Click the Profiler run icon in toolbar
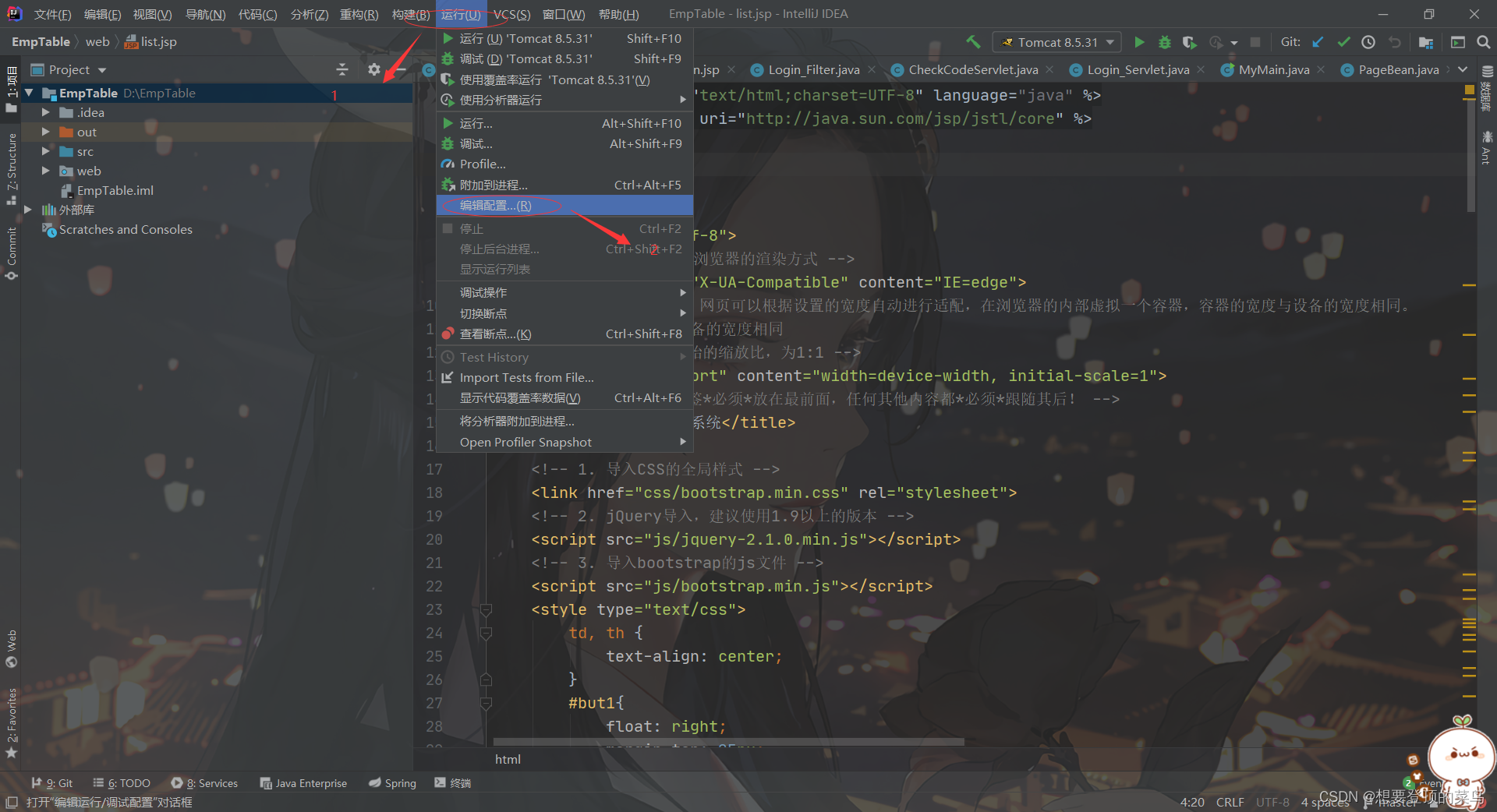The height and width of the screenshot is (812, 1497). tap(1216, 42)
